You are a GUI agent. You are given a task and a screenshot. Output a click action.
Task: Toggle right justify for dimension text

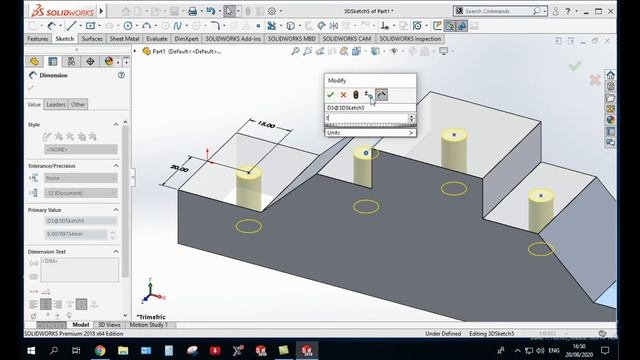[58, 304]
